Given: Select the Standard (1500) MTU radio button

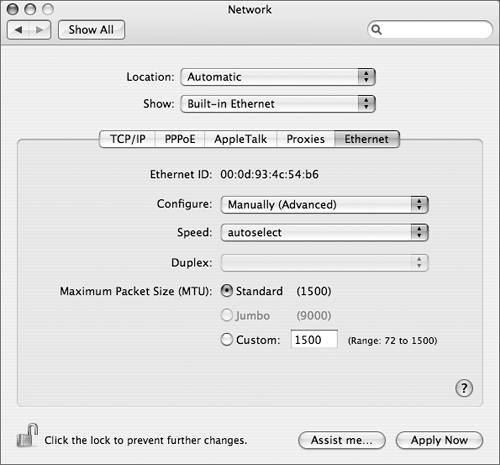Looking at the screenshot, I should click(227, 291).
